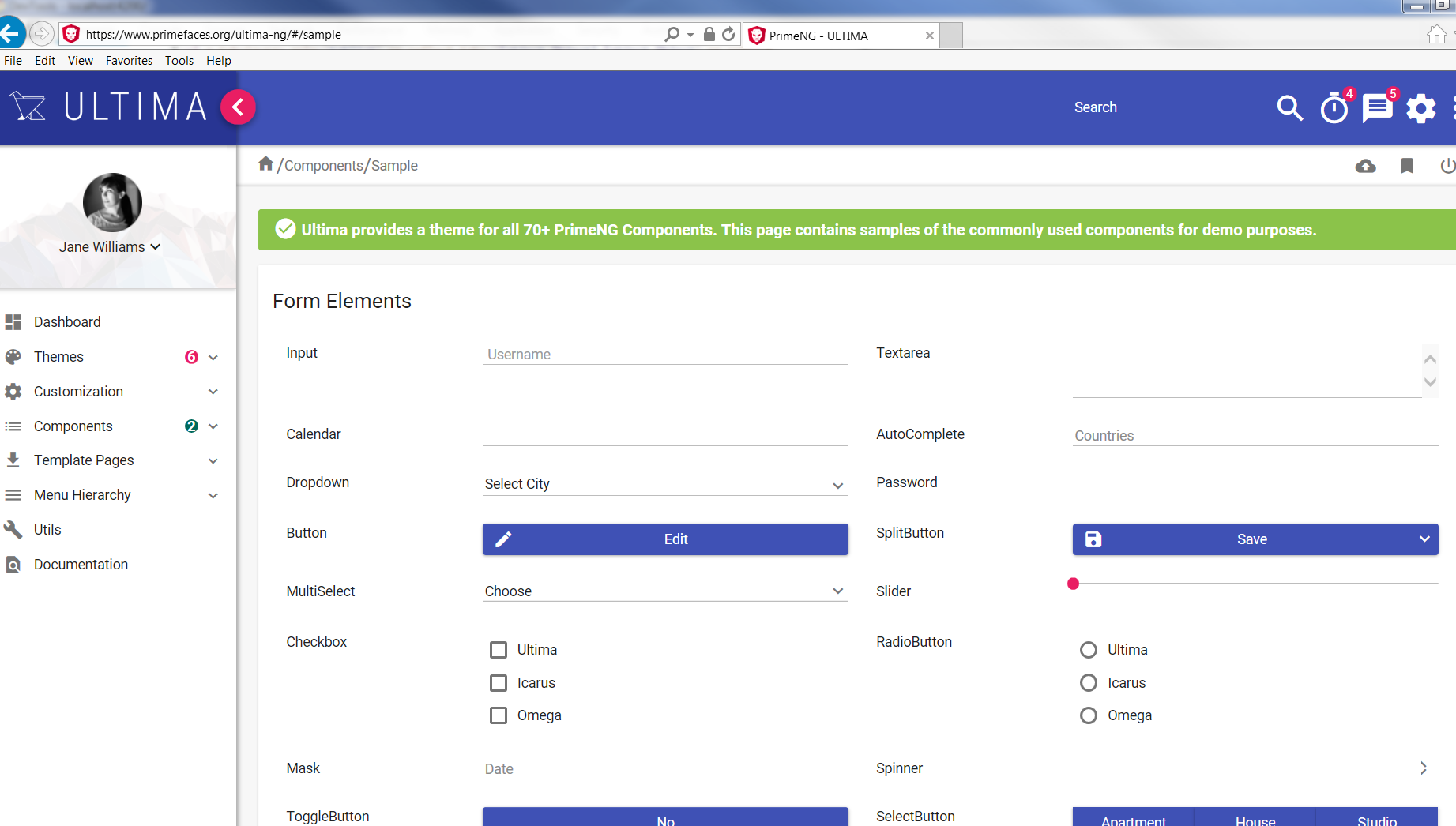Check the Icarus checkbox
Viewport: 1456px width, 826px height.
coord(499,683)
